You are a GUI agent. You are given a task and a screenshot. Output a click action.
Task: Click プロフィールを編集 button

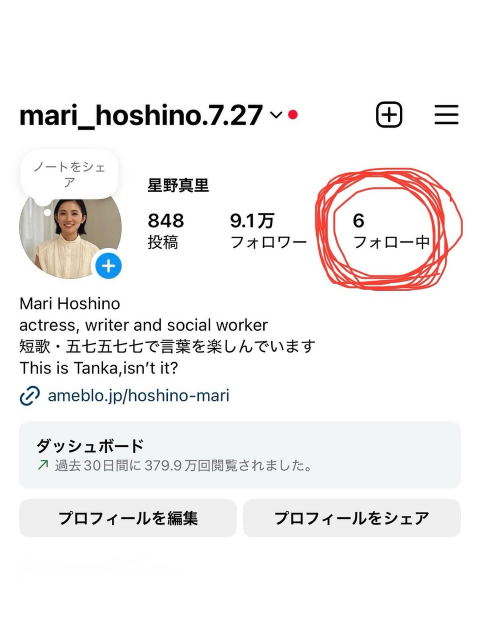pyautogui.click(x=128, y=518)
